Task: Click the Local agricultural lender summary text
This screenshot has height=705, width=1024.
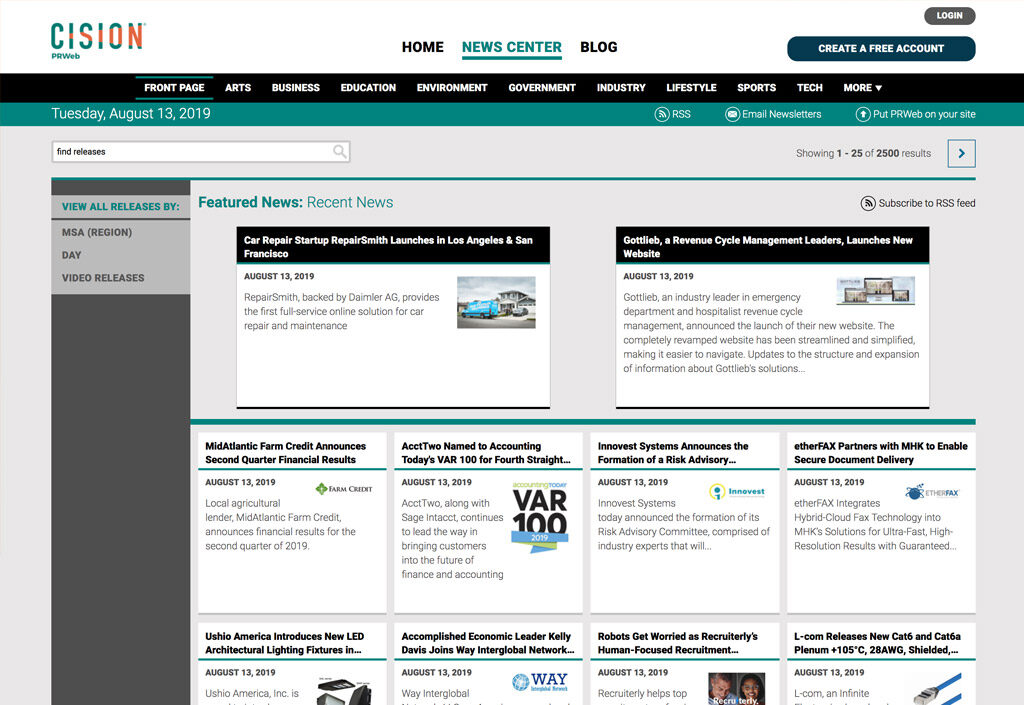Action: (x=281, y=525)
